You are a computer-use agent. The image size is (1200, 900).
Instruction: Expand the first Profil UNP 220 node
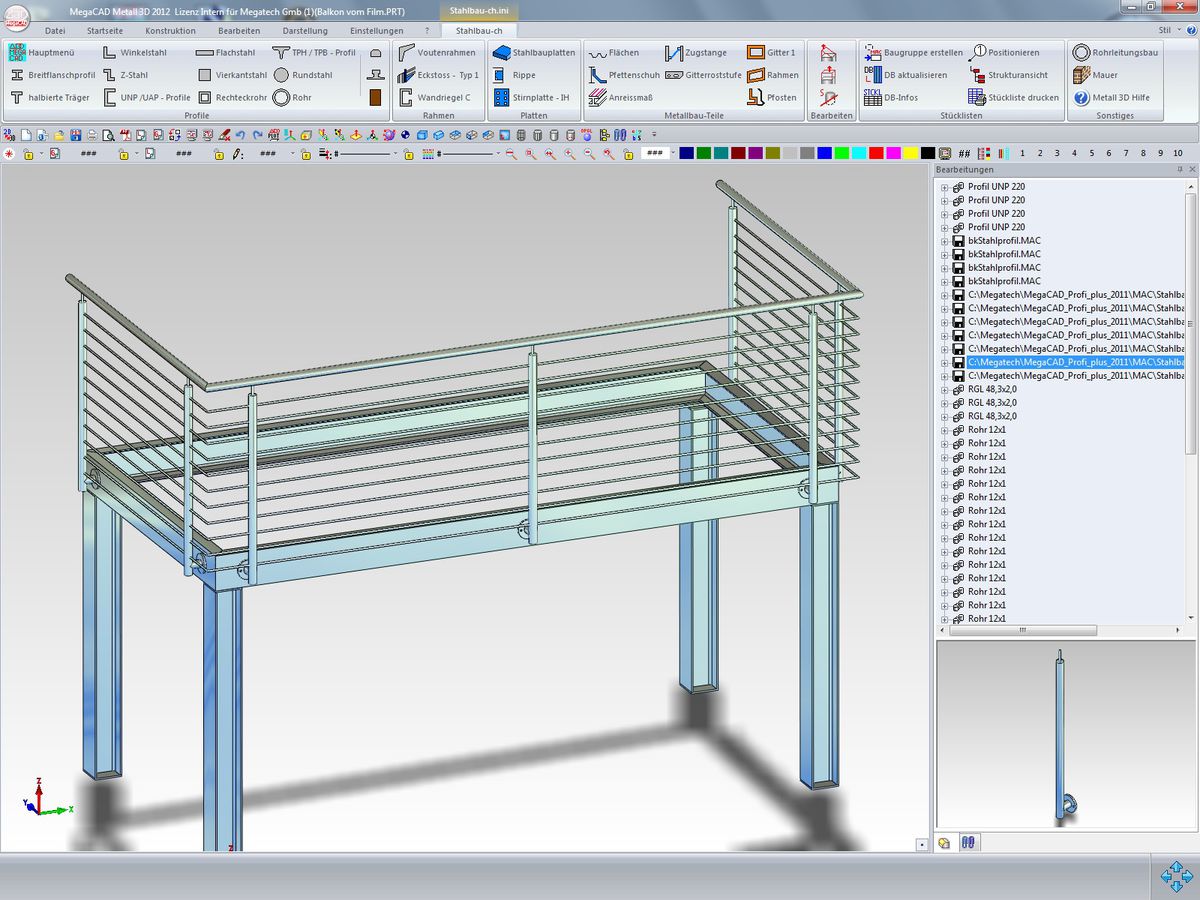coord(944,187)
